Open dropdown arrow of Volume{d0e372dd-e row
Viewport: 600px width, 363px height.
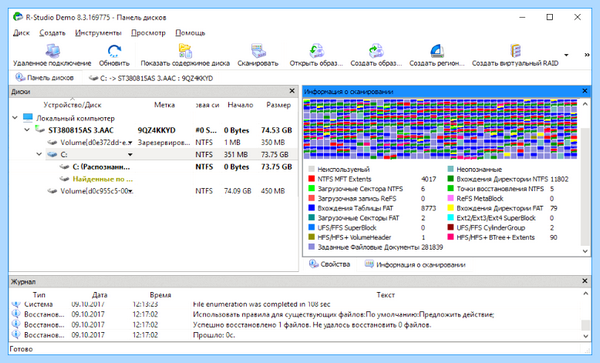coord(130,143)
